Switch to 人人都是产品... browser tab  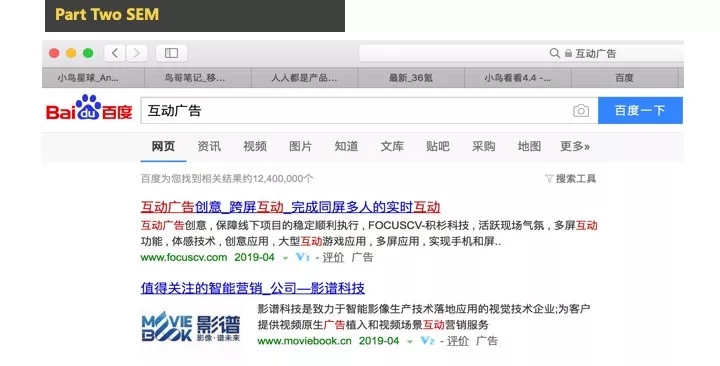(304, 78)
